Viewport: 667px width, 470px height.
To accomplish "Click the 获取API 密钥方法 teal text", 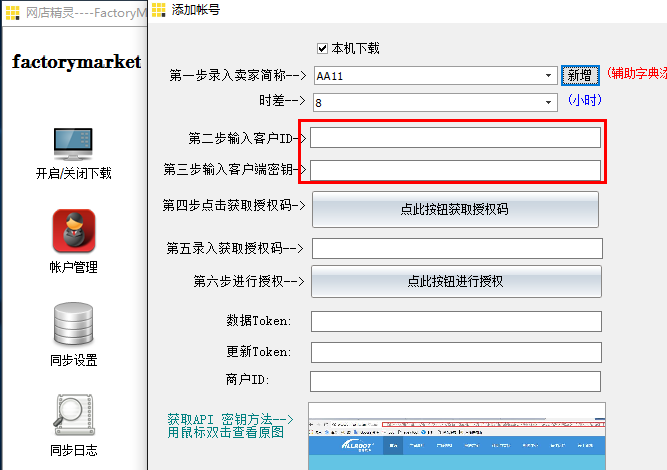I will (x=230, y=419).
